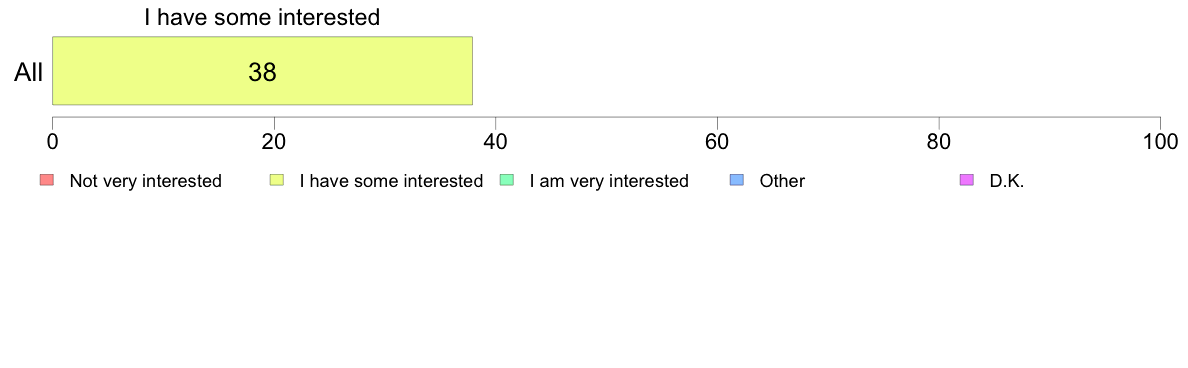
Task: Click the yellow bar showing value 38
Action: [262, 70]
